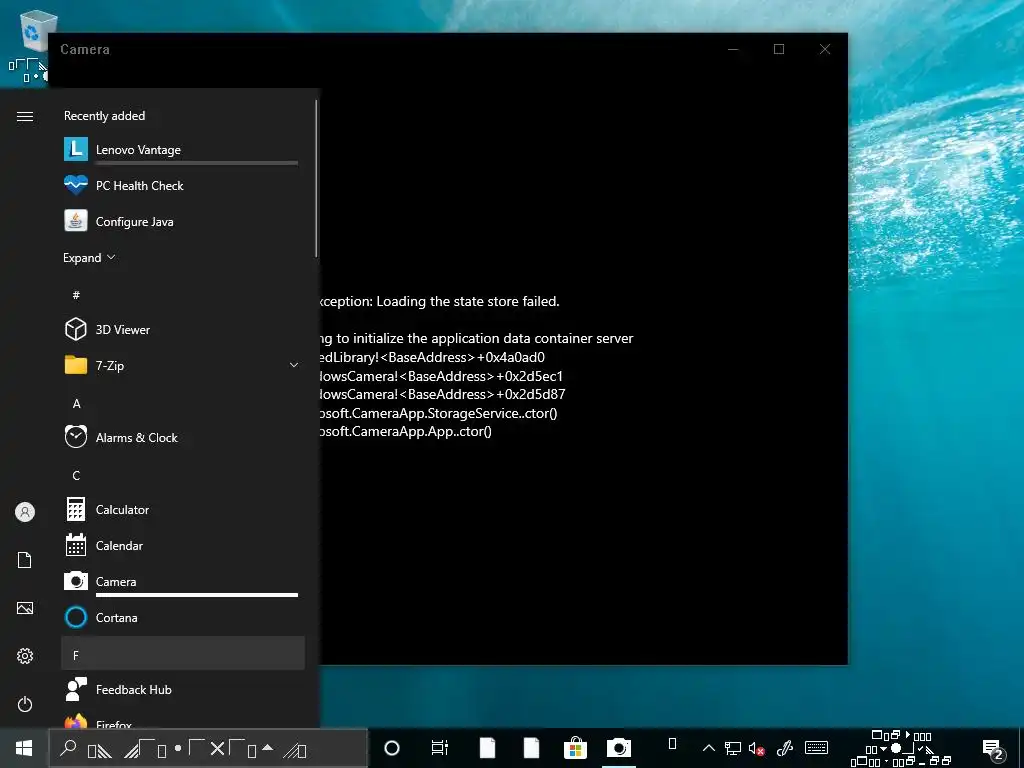Click the "CameraApp.App..ctor()" line
The width and height of the screenshot is (1024, 768).
pyautogui.click(x=421, y=431)
